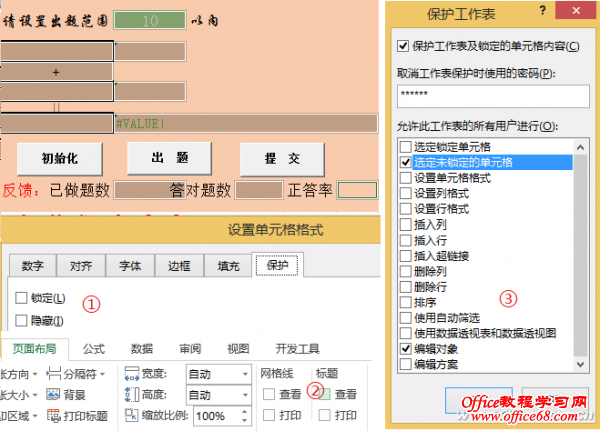The width and height of the screenshot is (600, 431).
Task: Decrease 缩放比例 stepper value
Action: [x=245, y=420]
